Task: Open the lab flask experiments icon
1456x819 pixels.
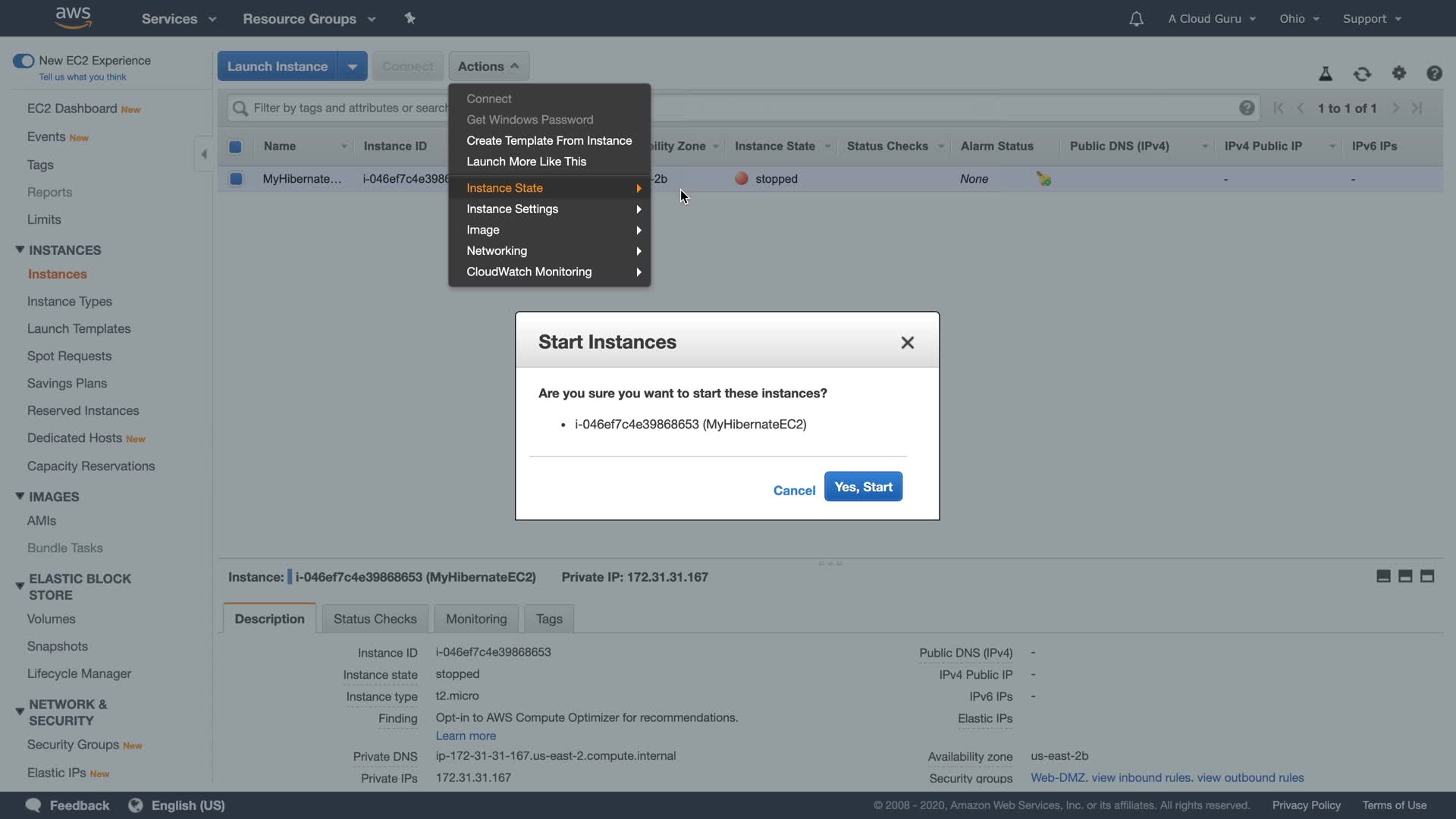Action: (x=1326, y=74)
